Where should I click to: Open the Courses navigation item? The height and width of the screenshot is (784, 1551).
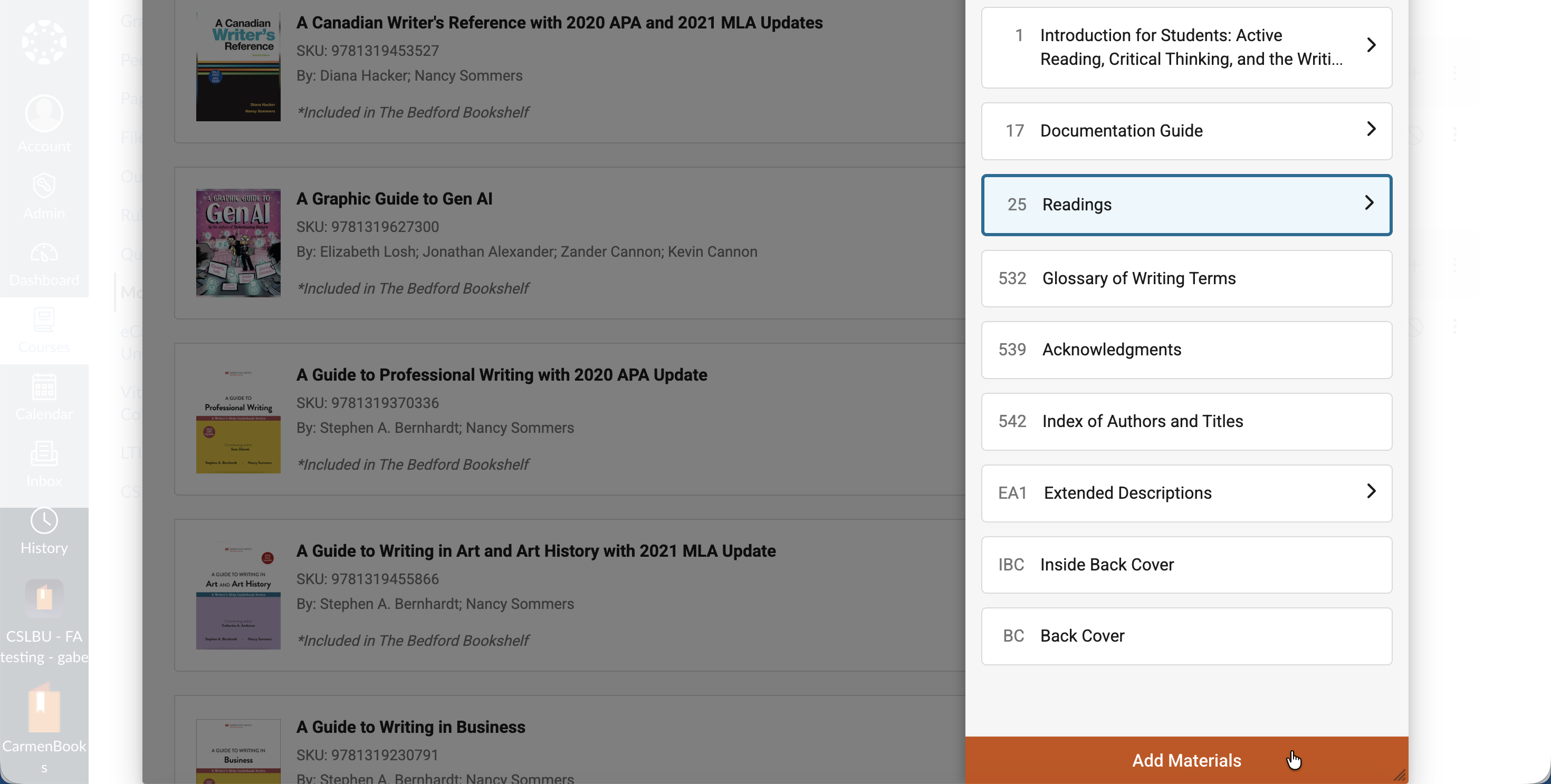(x=44, y=331)
